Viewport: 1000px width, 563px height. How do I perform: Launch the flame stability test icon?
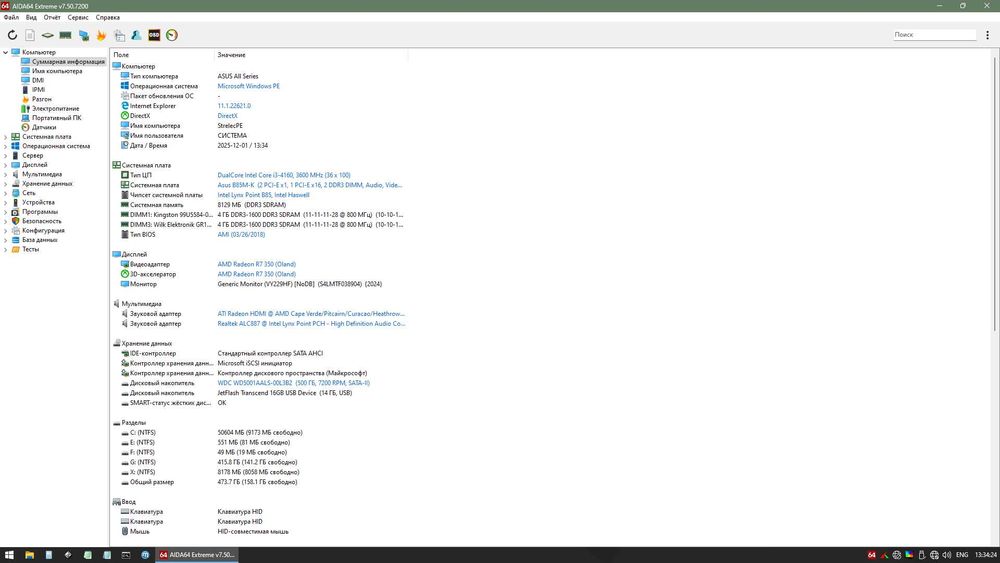click(101, 35)
